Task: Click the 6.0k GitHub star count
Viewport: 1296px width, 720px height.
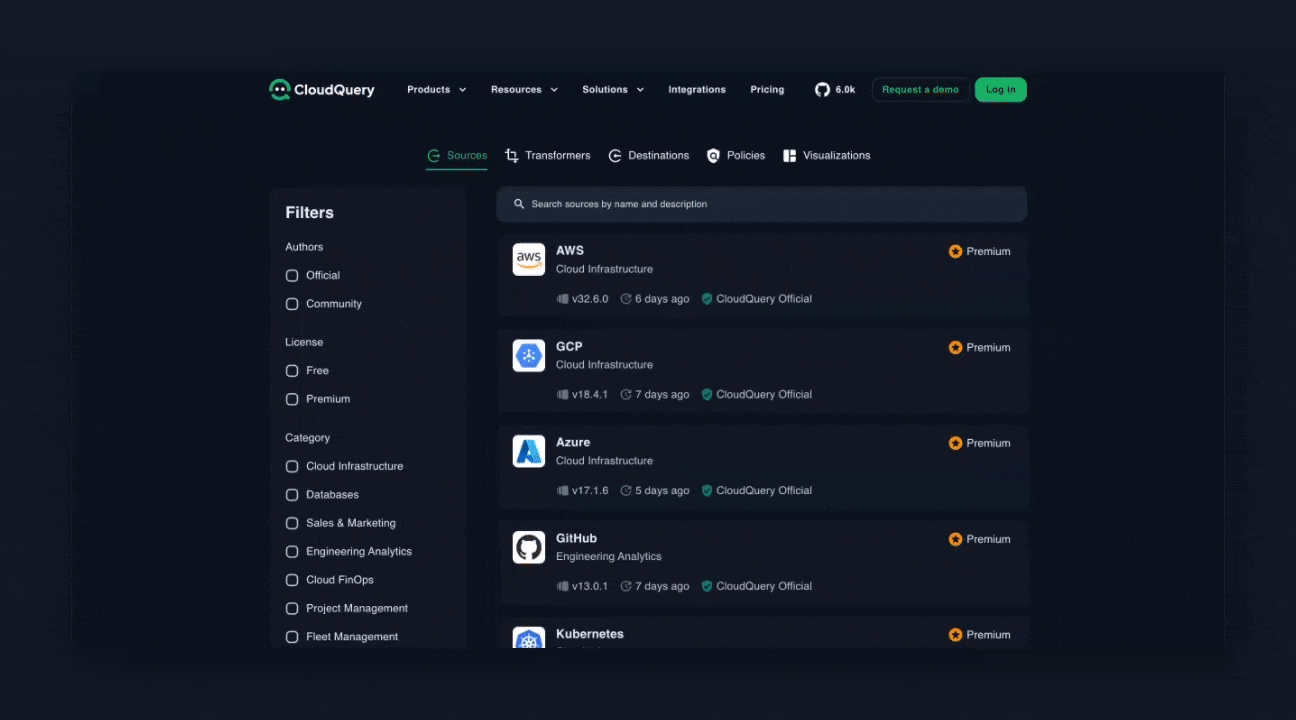Action: click(x=845, y=90)
